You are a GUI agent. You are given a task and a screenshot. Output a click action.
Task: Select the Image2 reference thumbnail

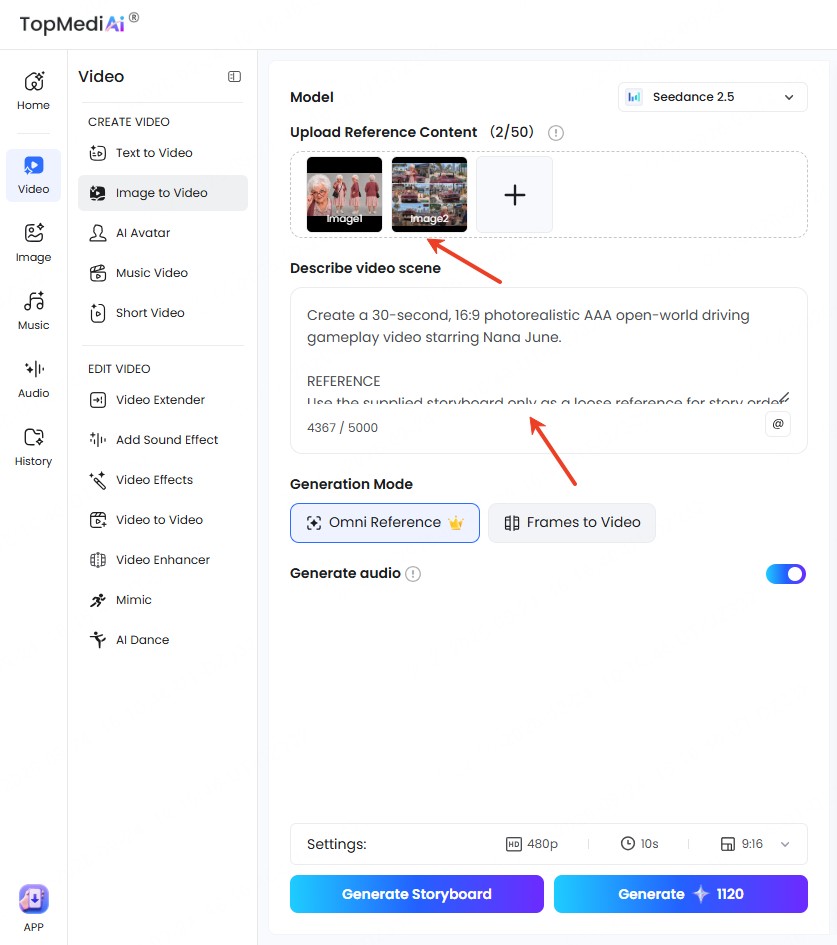[x=429, y=195]
